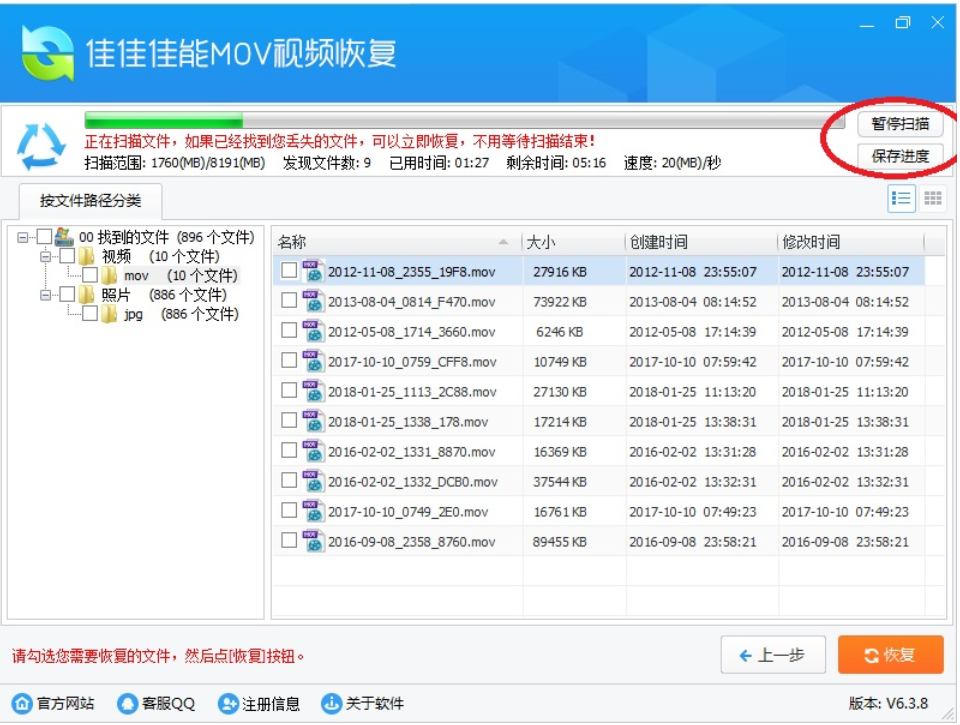Switch to thumbnail grid view icon

pyautogui.click(x=932, y=198)
